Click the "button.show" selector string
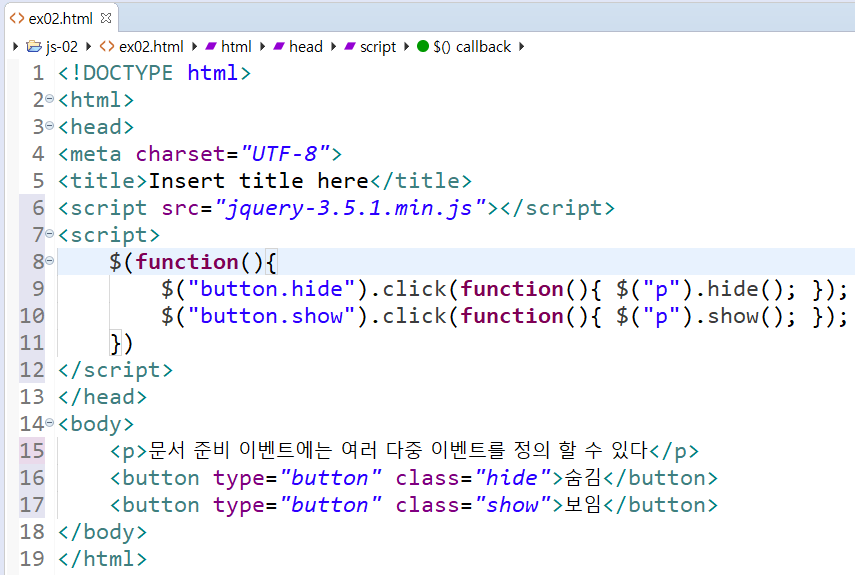 [x=272, y=316]
